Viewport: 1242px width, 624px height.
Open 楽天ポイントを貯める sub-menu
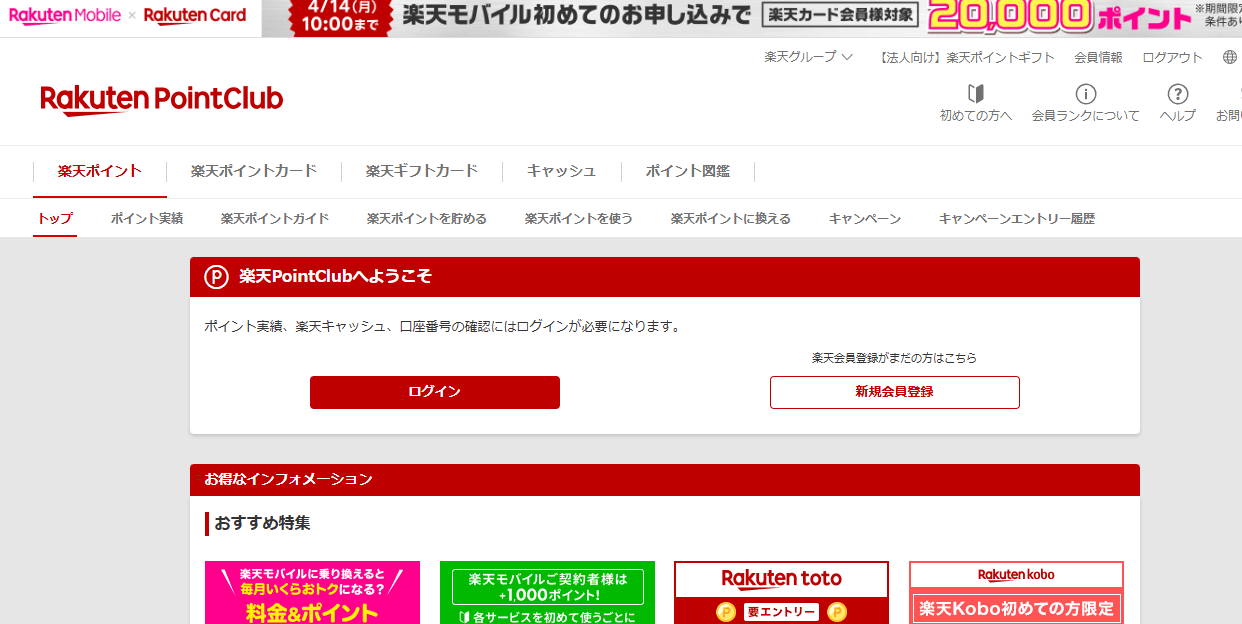427,218
